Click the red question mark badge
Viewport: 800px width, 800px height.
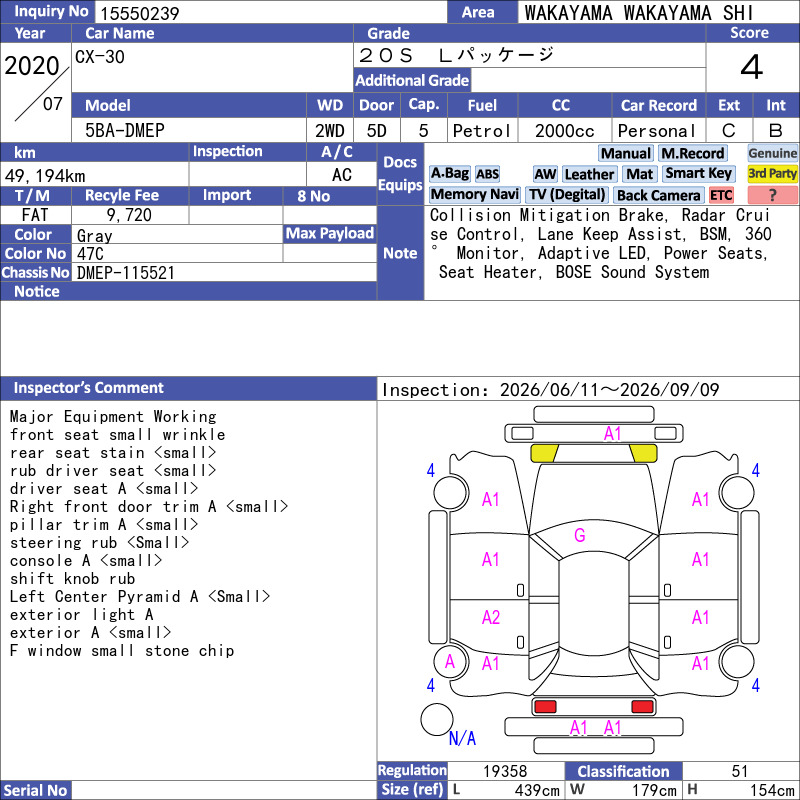(772, 195)
